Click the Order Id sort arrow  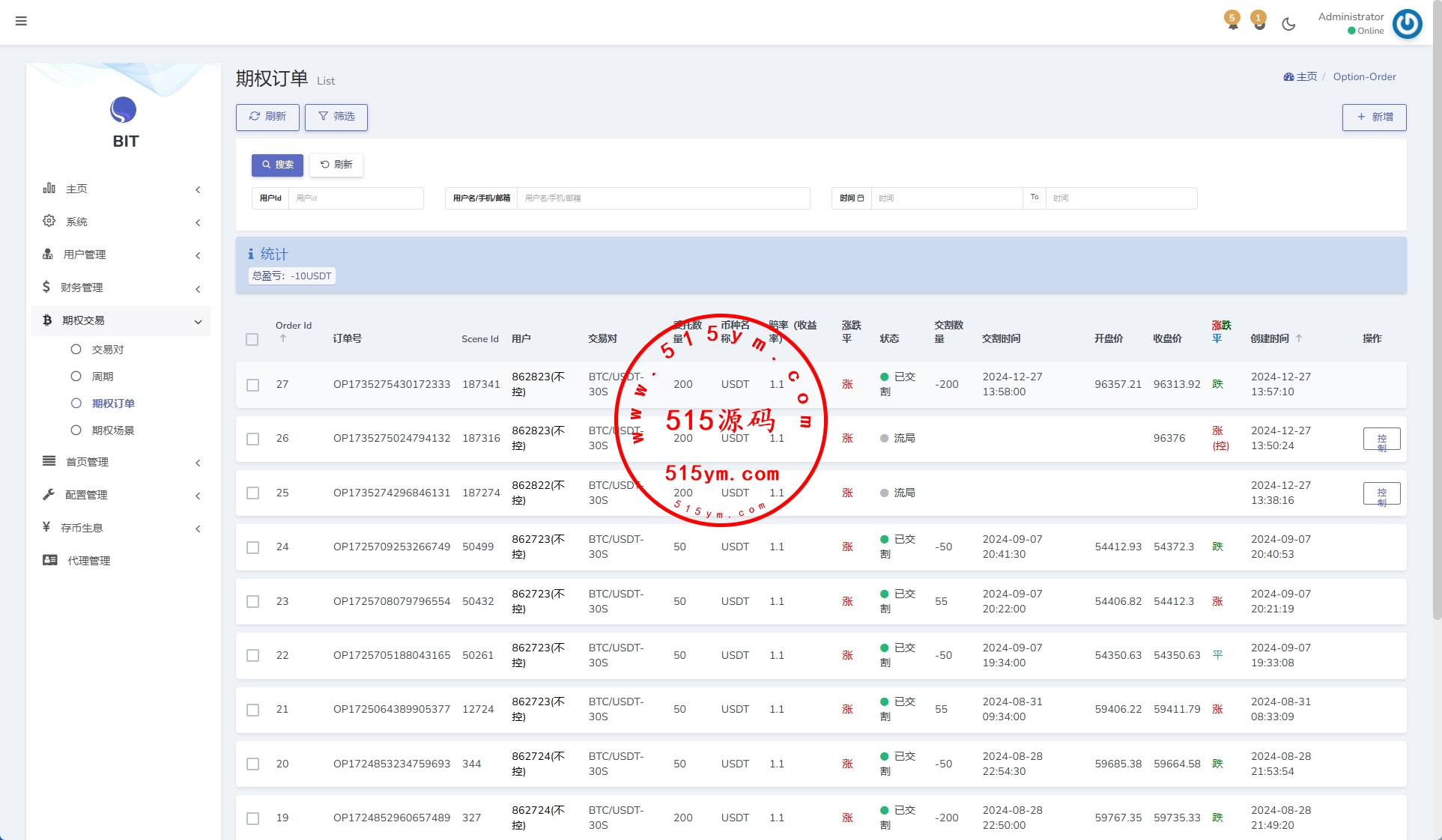click(283, 338)
